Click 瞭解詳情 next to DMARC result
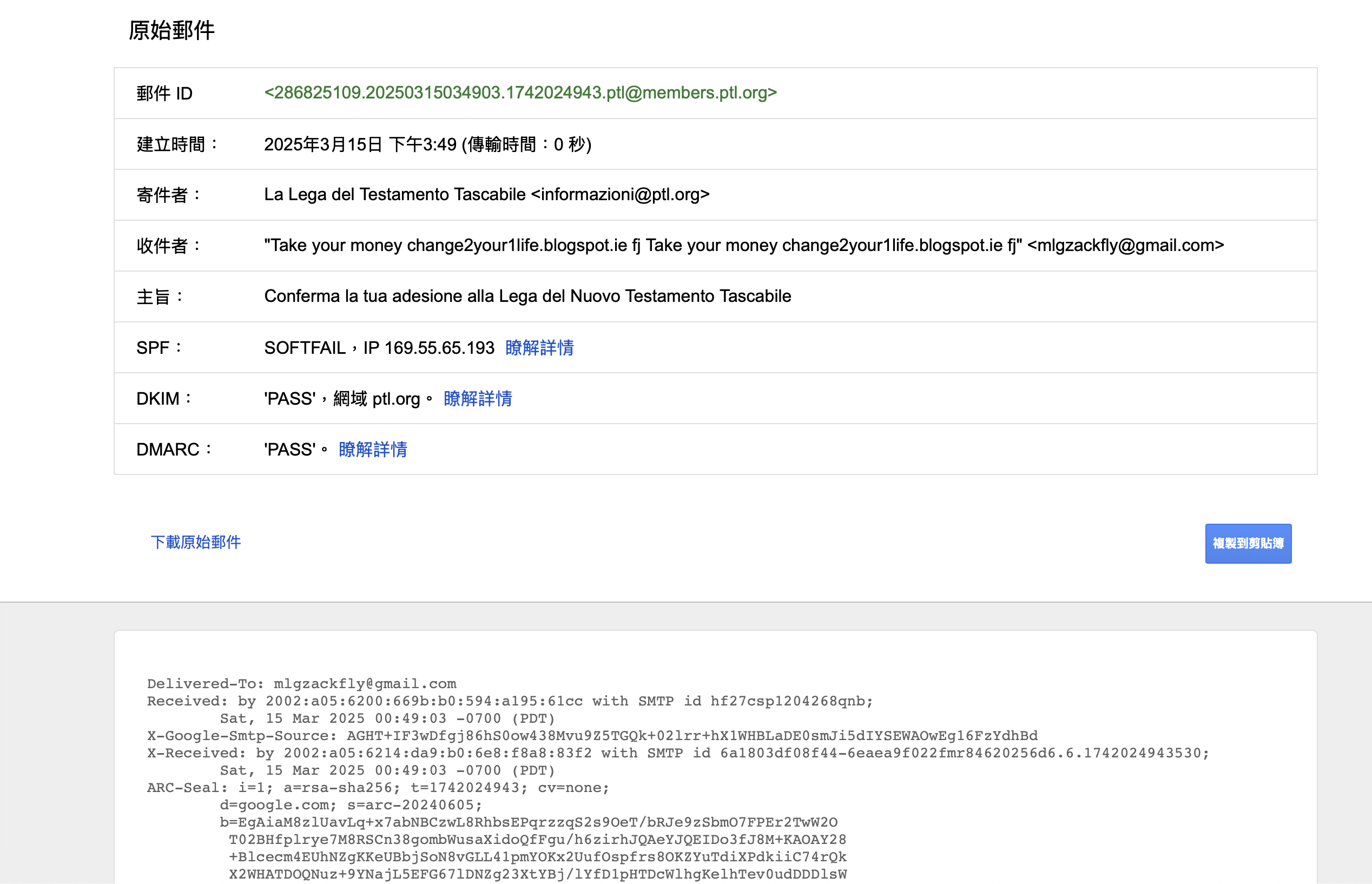The height and width of the screenshot is (884, 1372). (372, 450)
